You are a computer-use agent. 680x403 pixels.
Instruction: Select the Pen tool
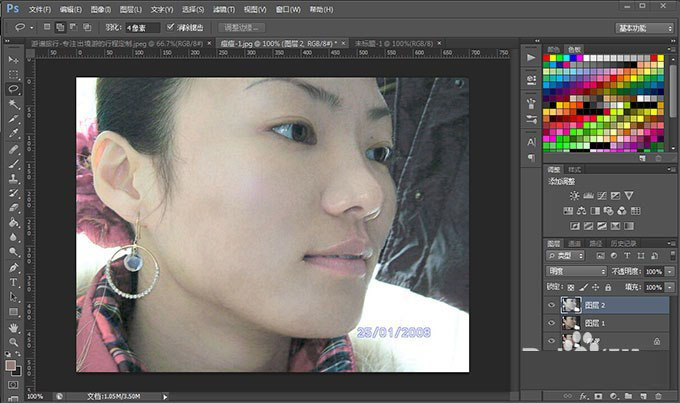click(14, 268)
